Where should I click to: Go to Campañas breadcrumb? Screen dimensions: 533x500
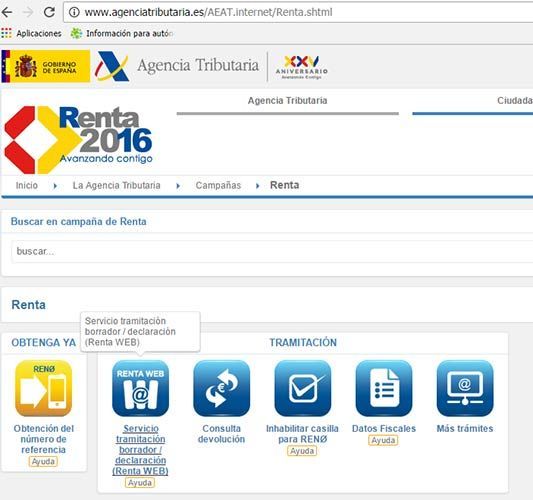point(218,185)
